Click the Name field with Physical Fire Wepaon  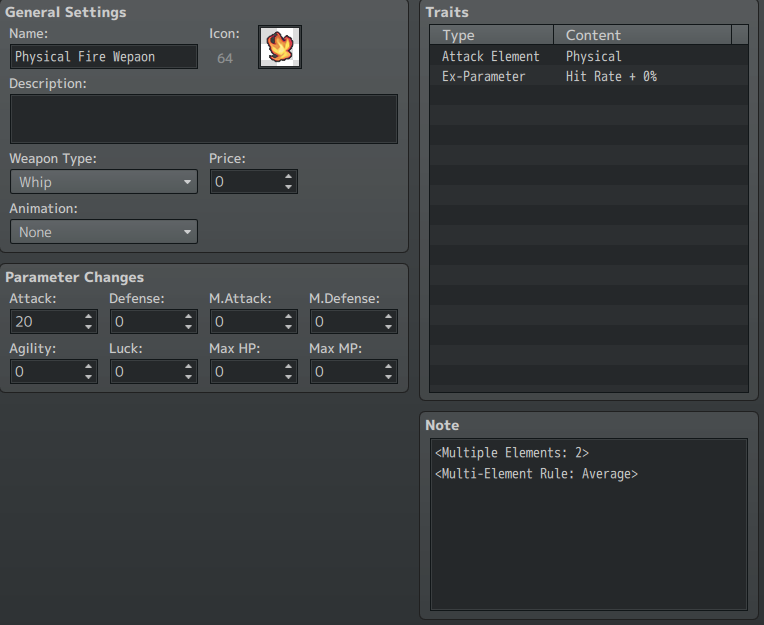(104, 57)
